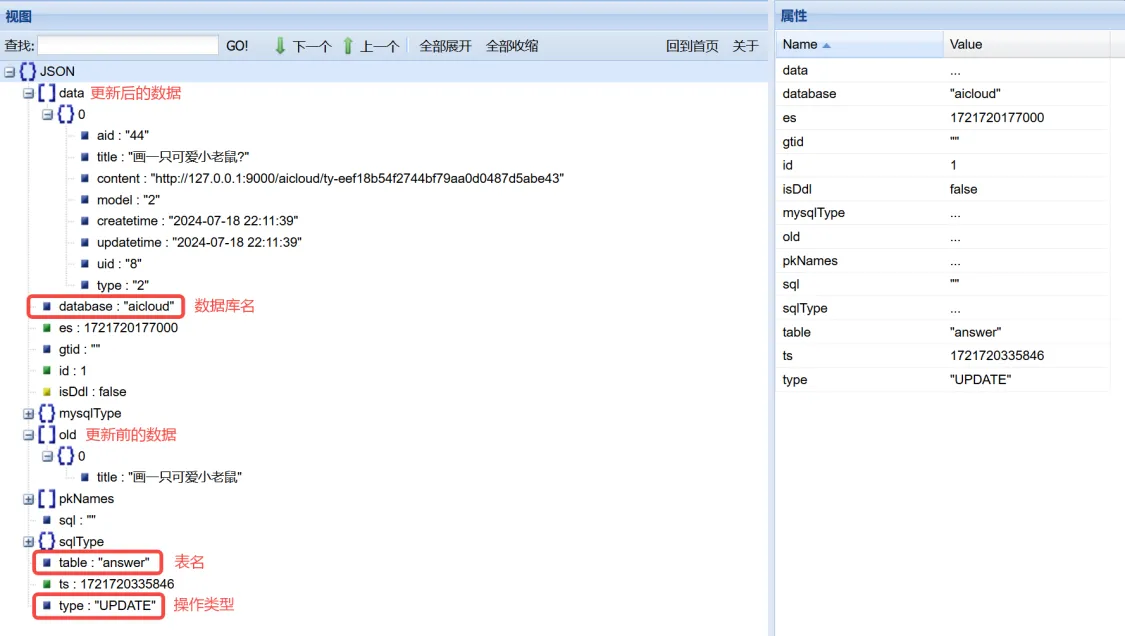This screenshot has height=636, width=1125.
Task: Open the 回到首页 link
Action: tap(692, 46)
